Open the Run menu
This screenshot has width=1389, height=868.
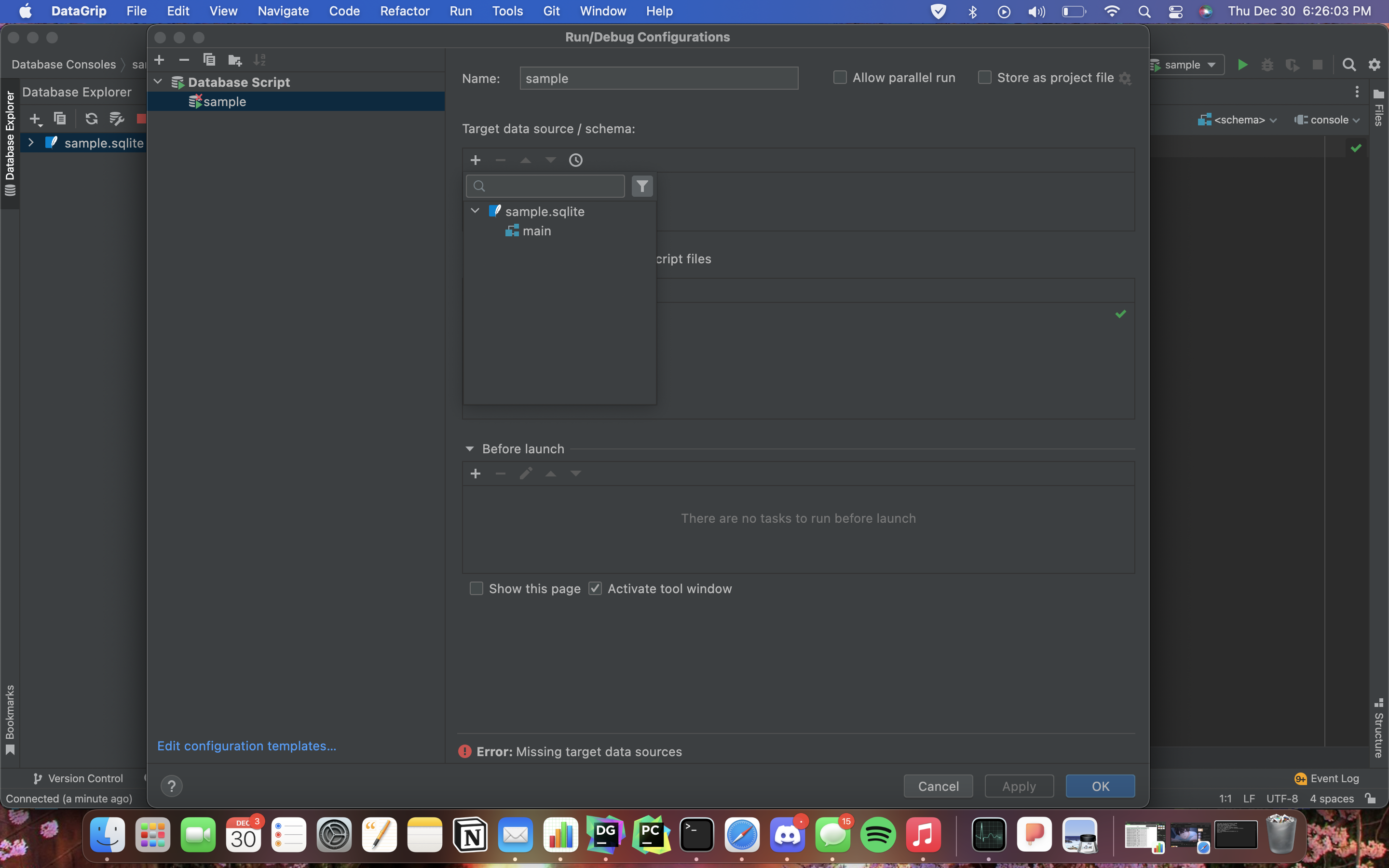[460, 11]
